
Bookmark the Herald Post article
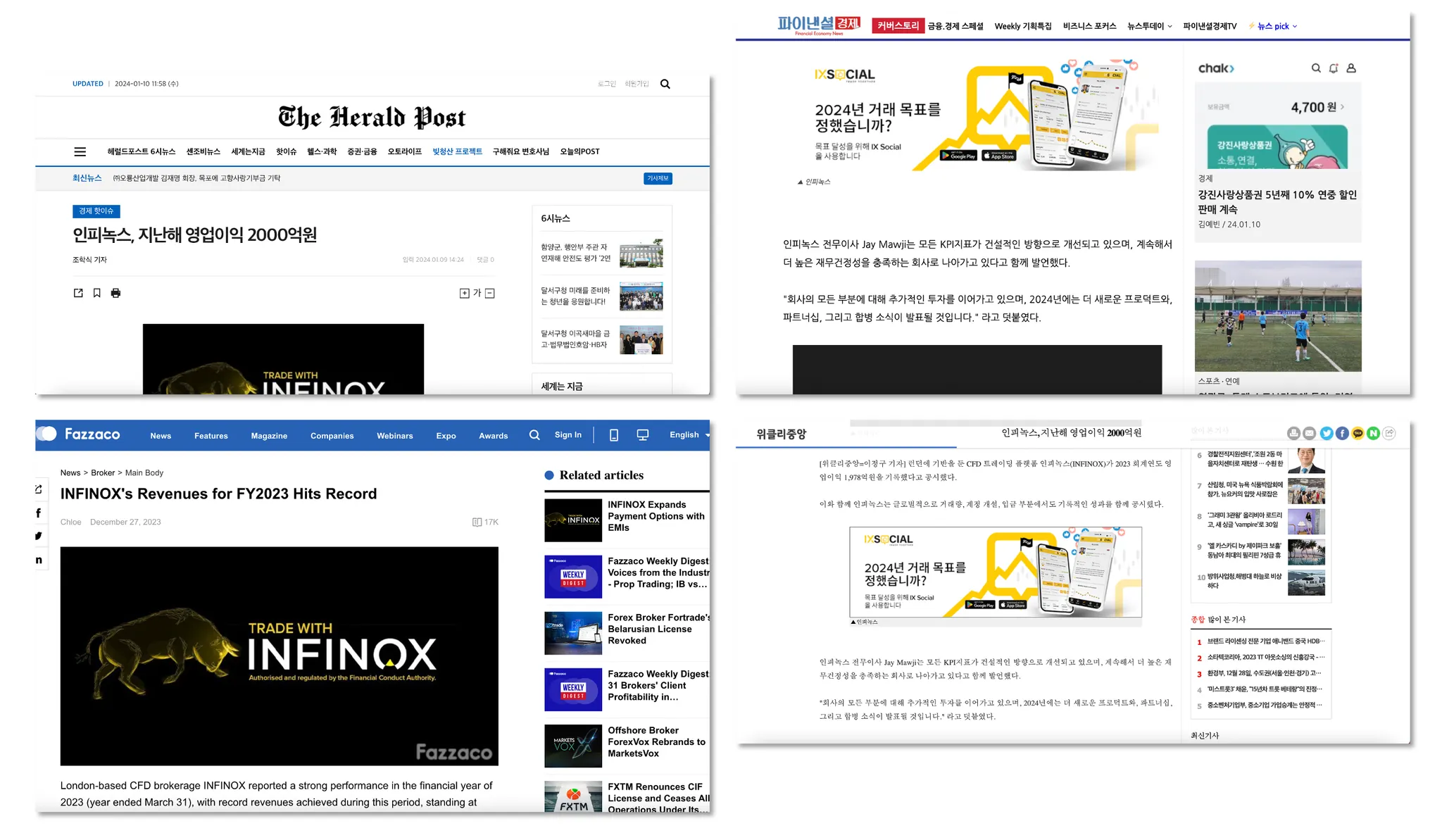97,293
